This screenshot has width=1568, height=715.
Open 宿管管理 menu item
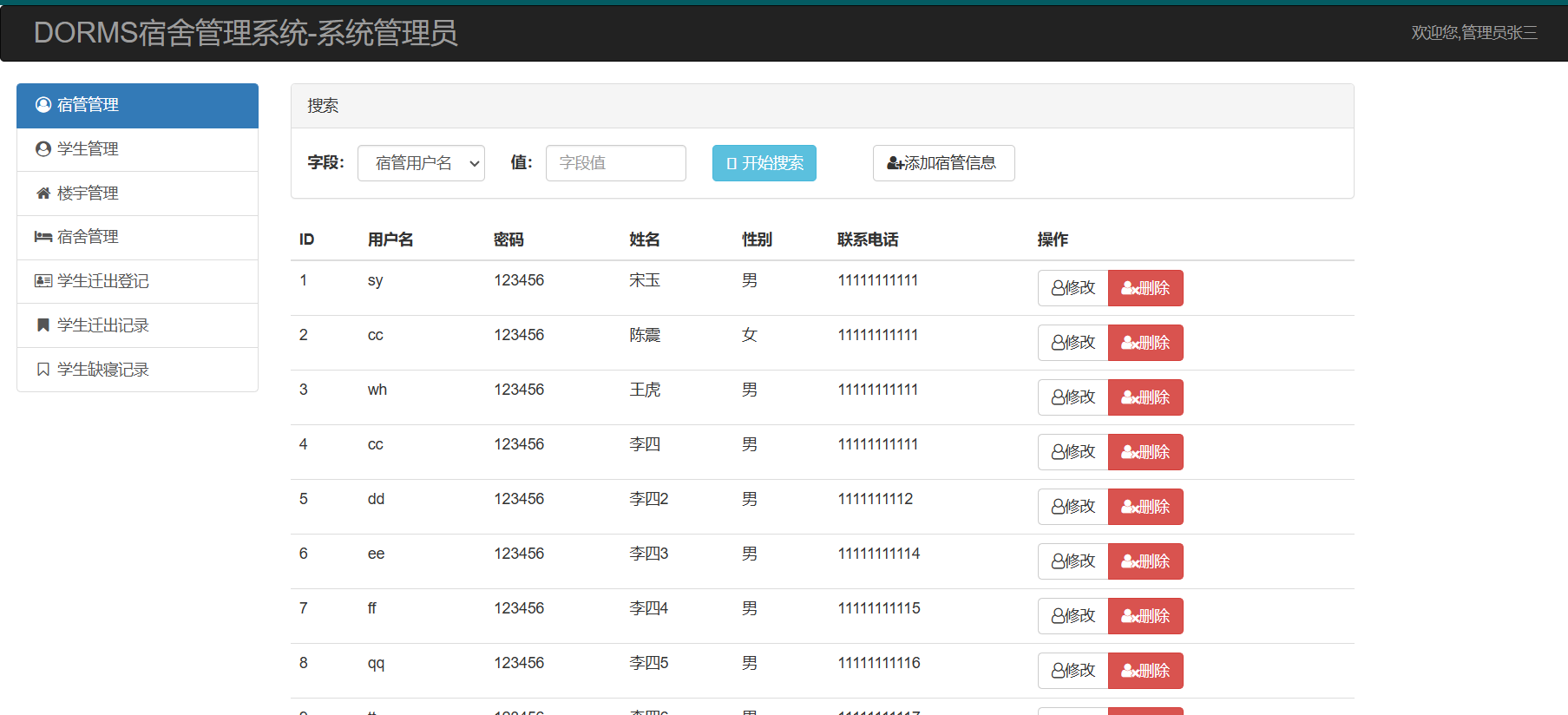click(x=137, y=105)
